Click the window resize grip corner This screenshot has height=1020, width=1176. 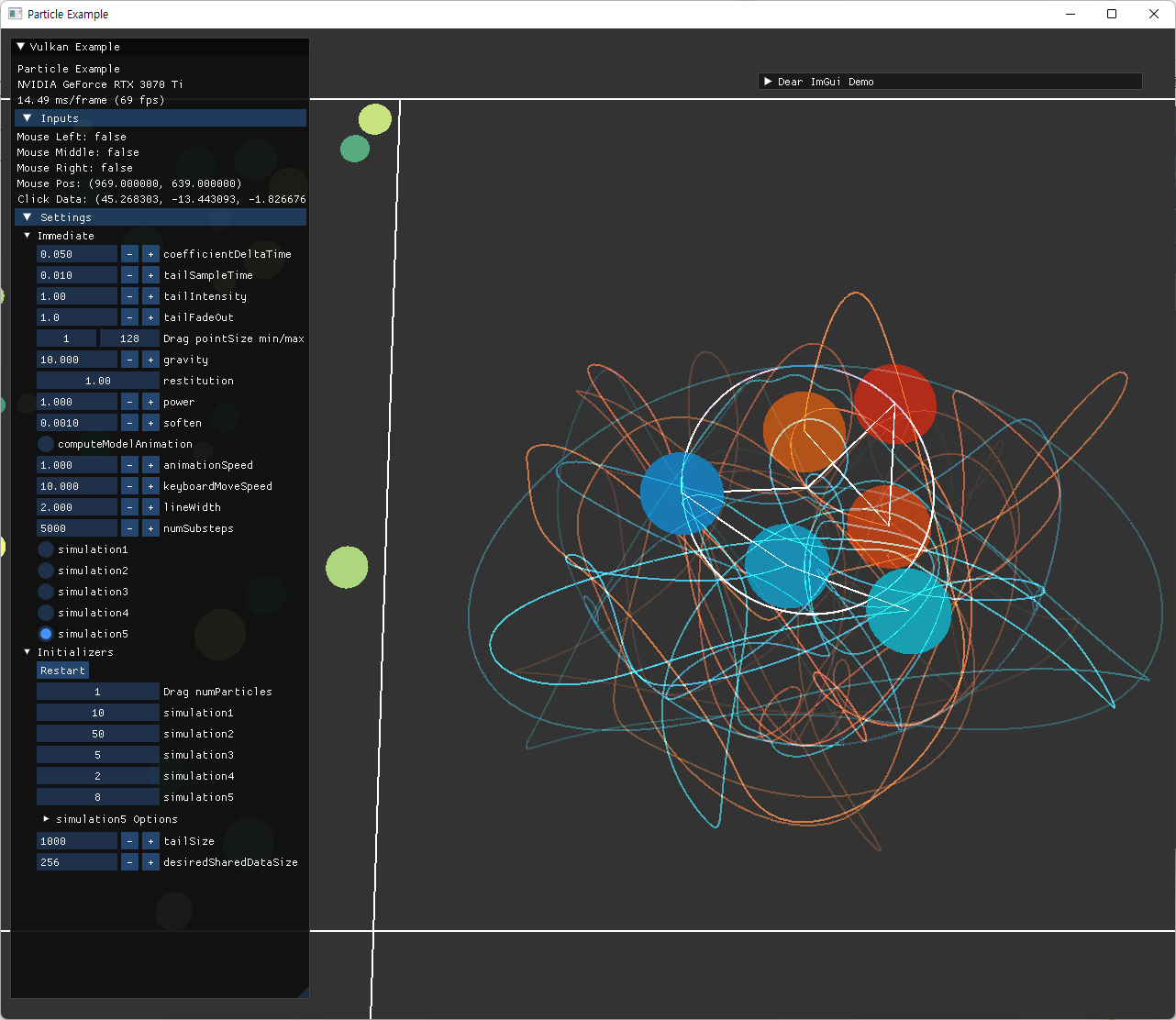pos(304,992)
